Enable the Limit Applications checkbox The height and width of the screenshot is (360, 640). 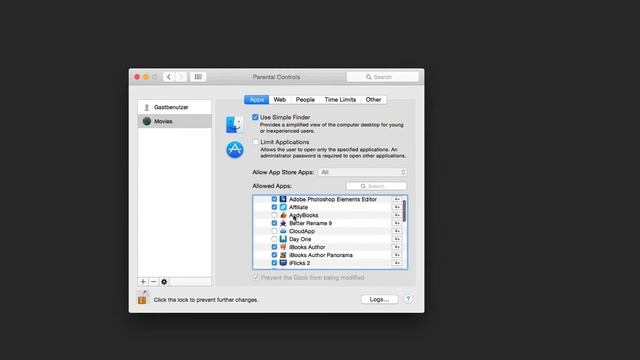(255, 142)
